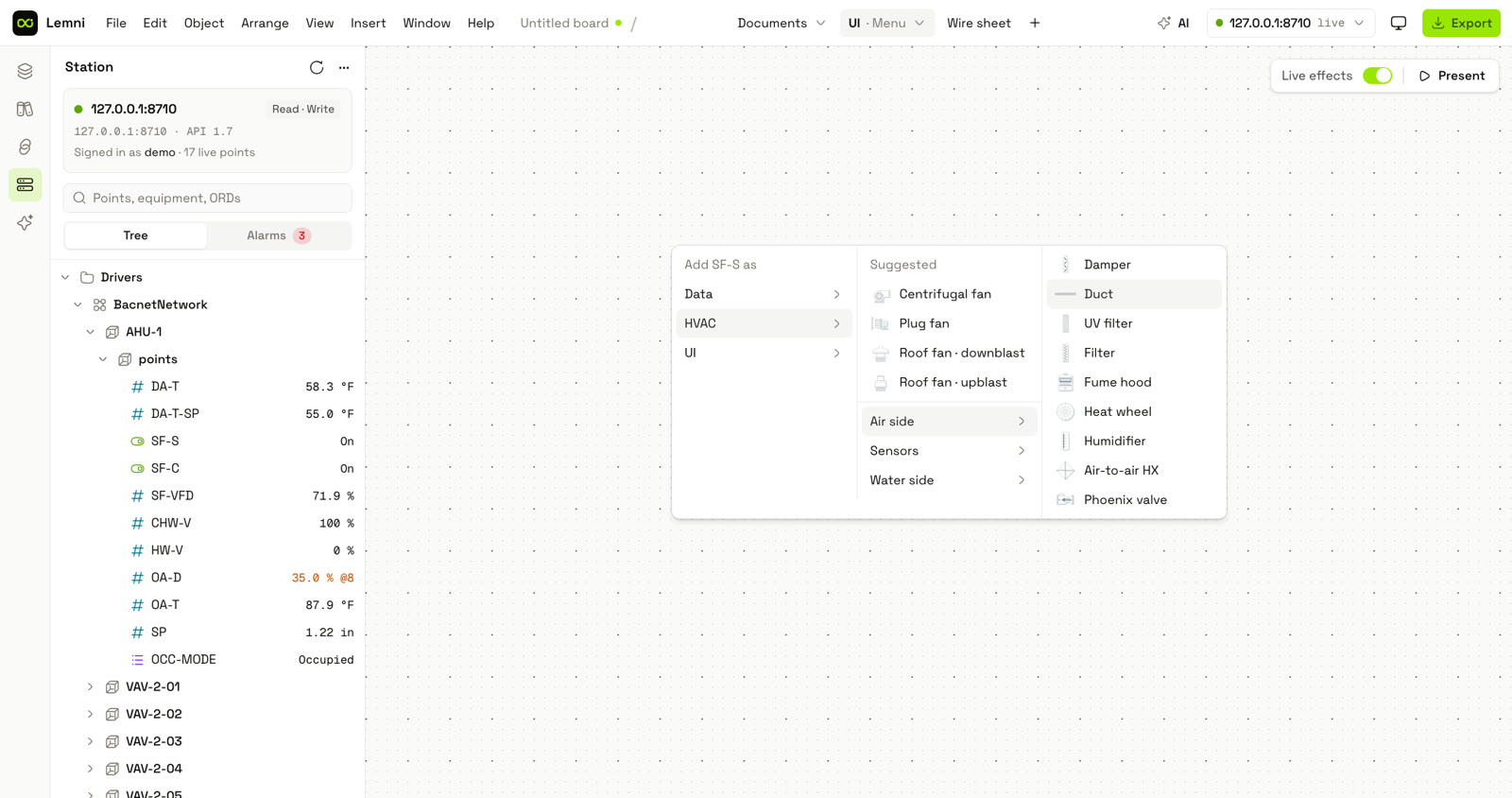Select the Air-to-air HX component

1134,470
